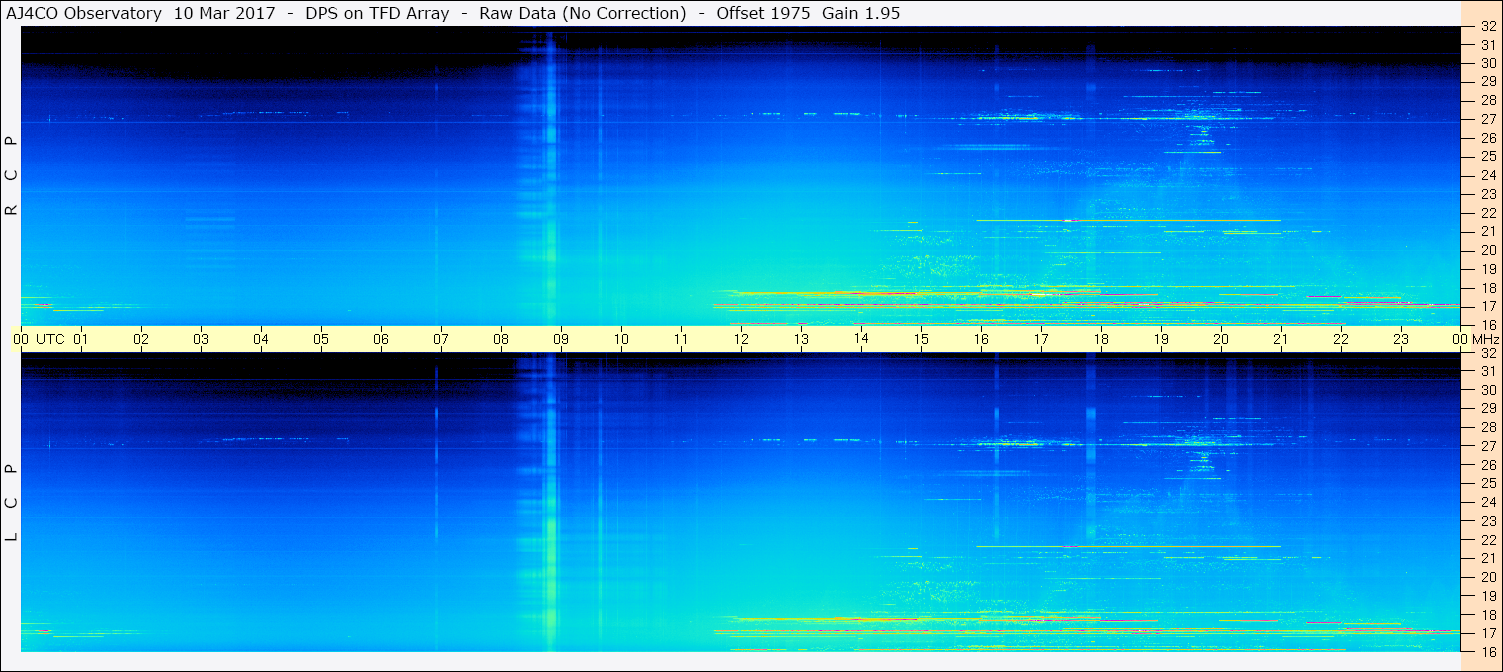
Task: Click the 31 MHz label in LCP panel
Action: coord(1487,371)
